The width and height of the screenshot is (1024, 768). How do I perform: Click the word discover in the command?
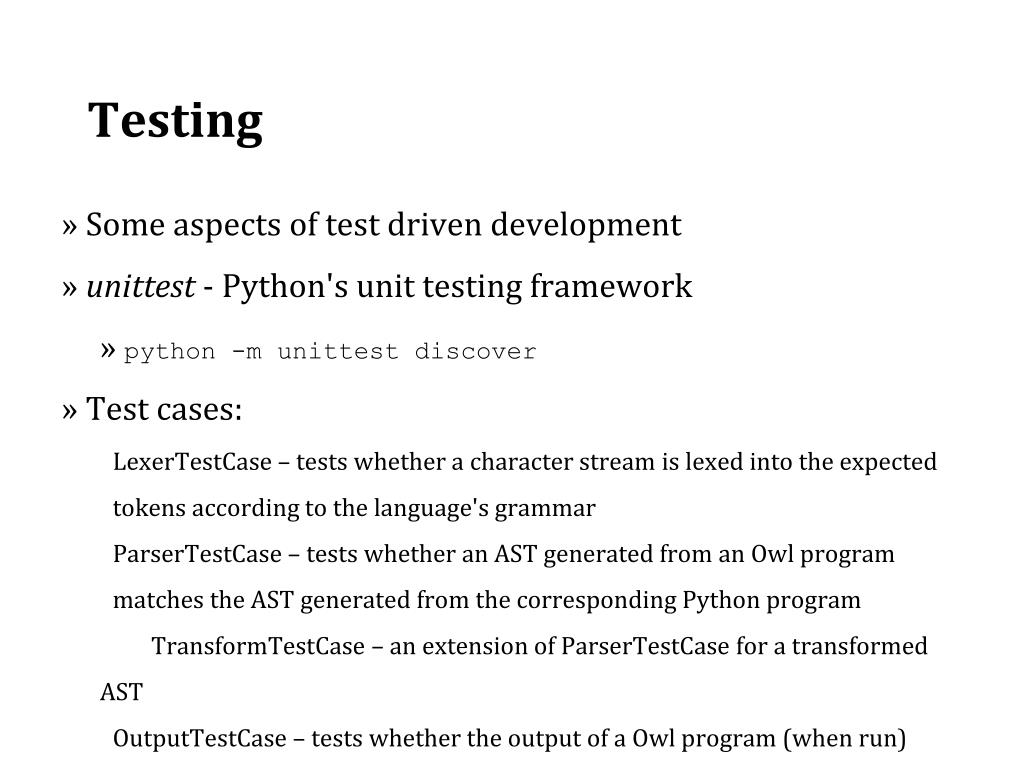click(475, 351)
